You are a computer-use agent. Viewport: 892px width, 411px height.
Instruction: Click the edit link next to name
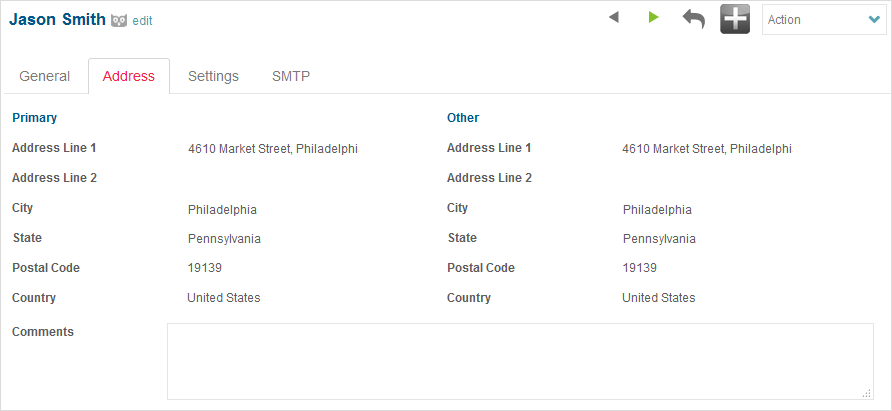142,21
